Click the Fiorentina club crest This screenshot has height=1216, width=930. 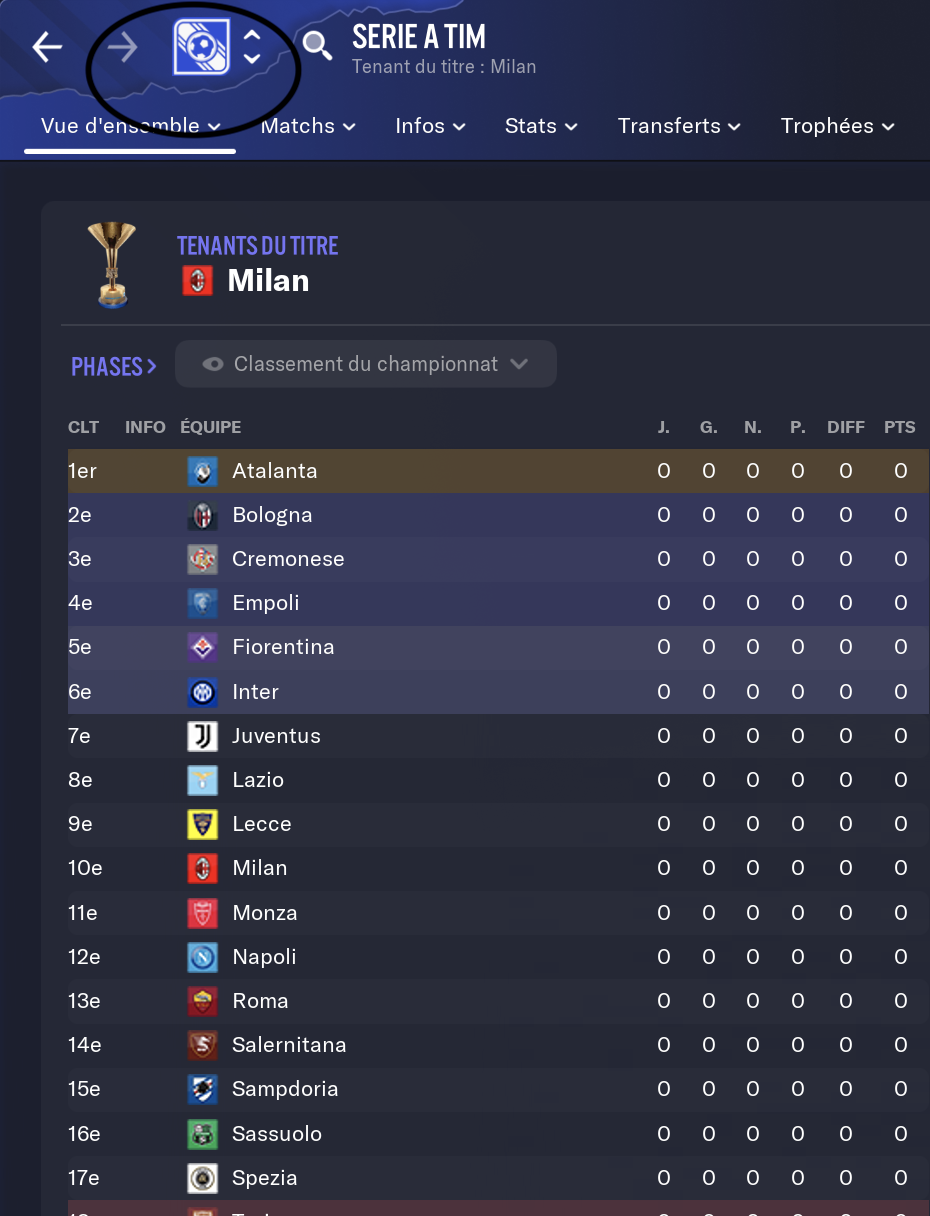point(202,647)
